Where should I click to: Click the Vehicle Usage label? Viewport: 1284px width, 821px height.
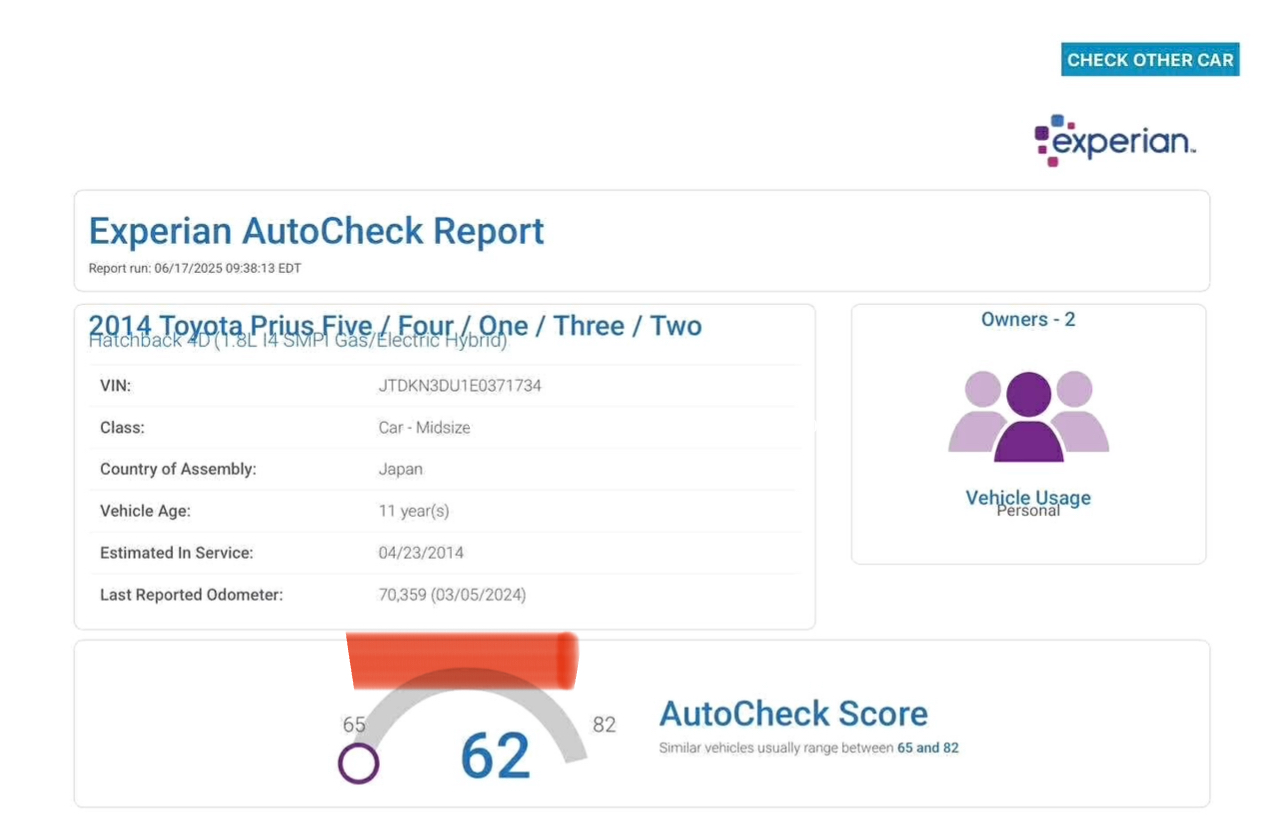(x=1028, y=497)
